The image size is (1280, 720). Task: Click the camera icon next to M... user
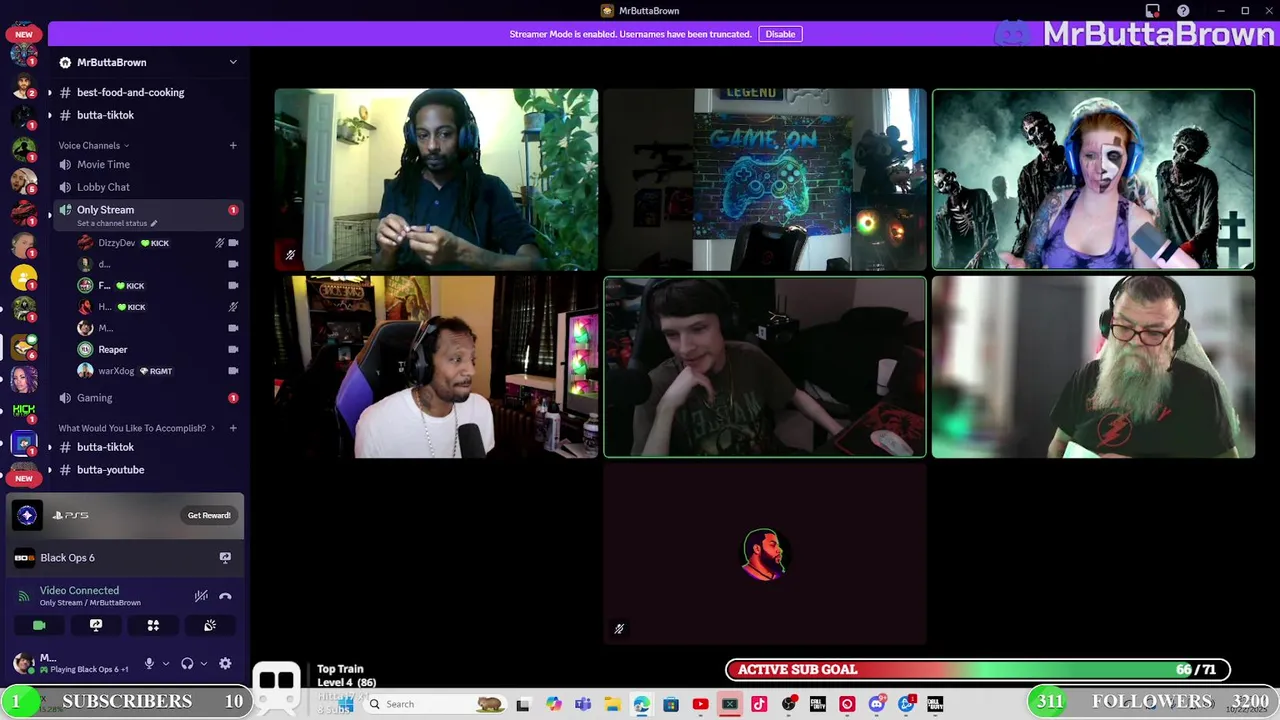point(233,328)
